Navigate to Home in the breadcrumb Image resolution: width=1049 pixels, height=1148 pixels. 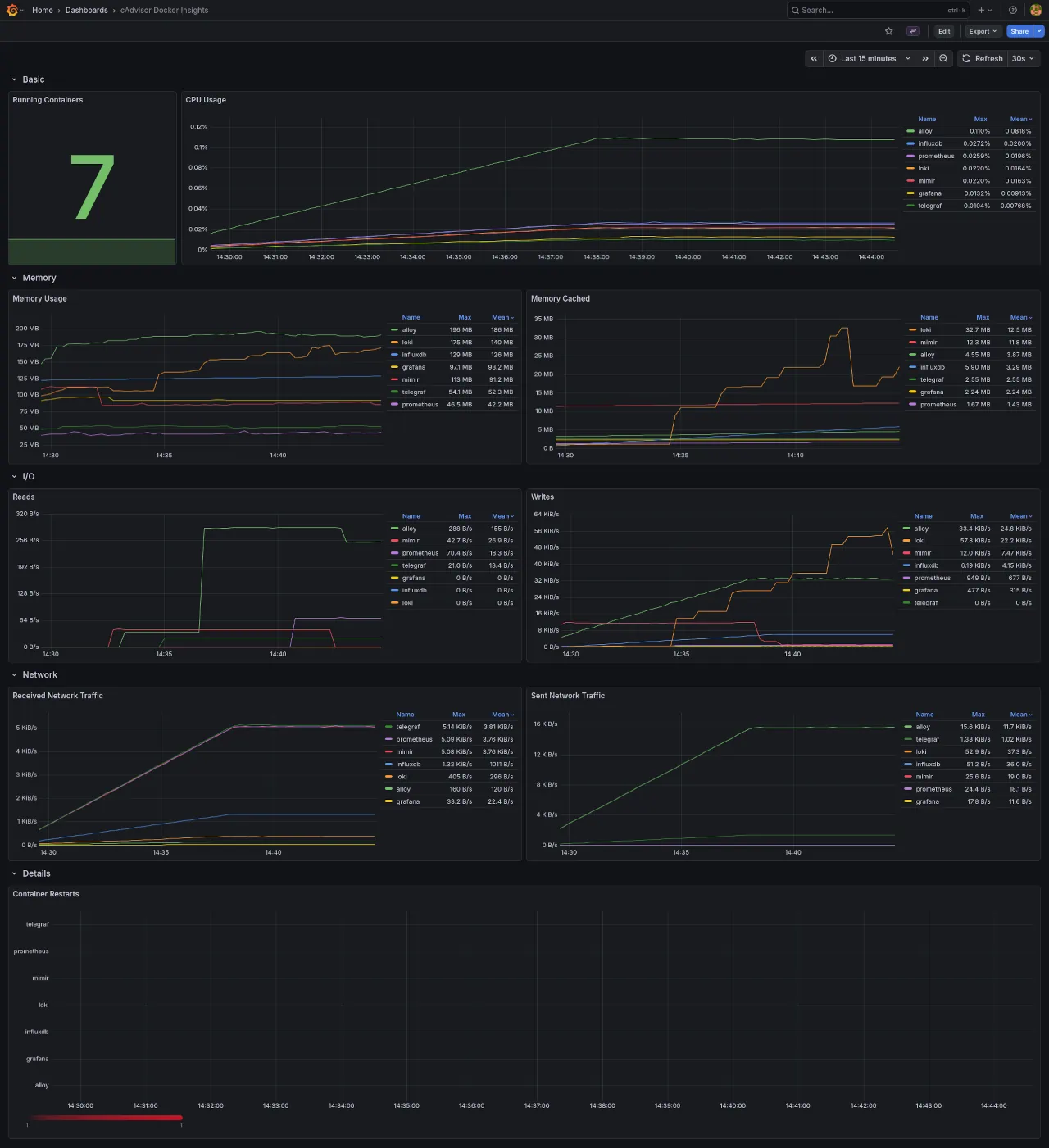point(42,10)
